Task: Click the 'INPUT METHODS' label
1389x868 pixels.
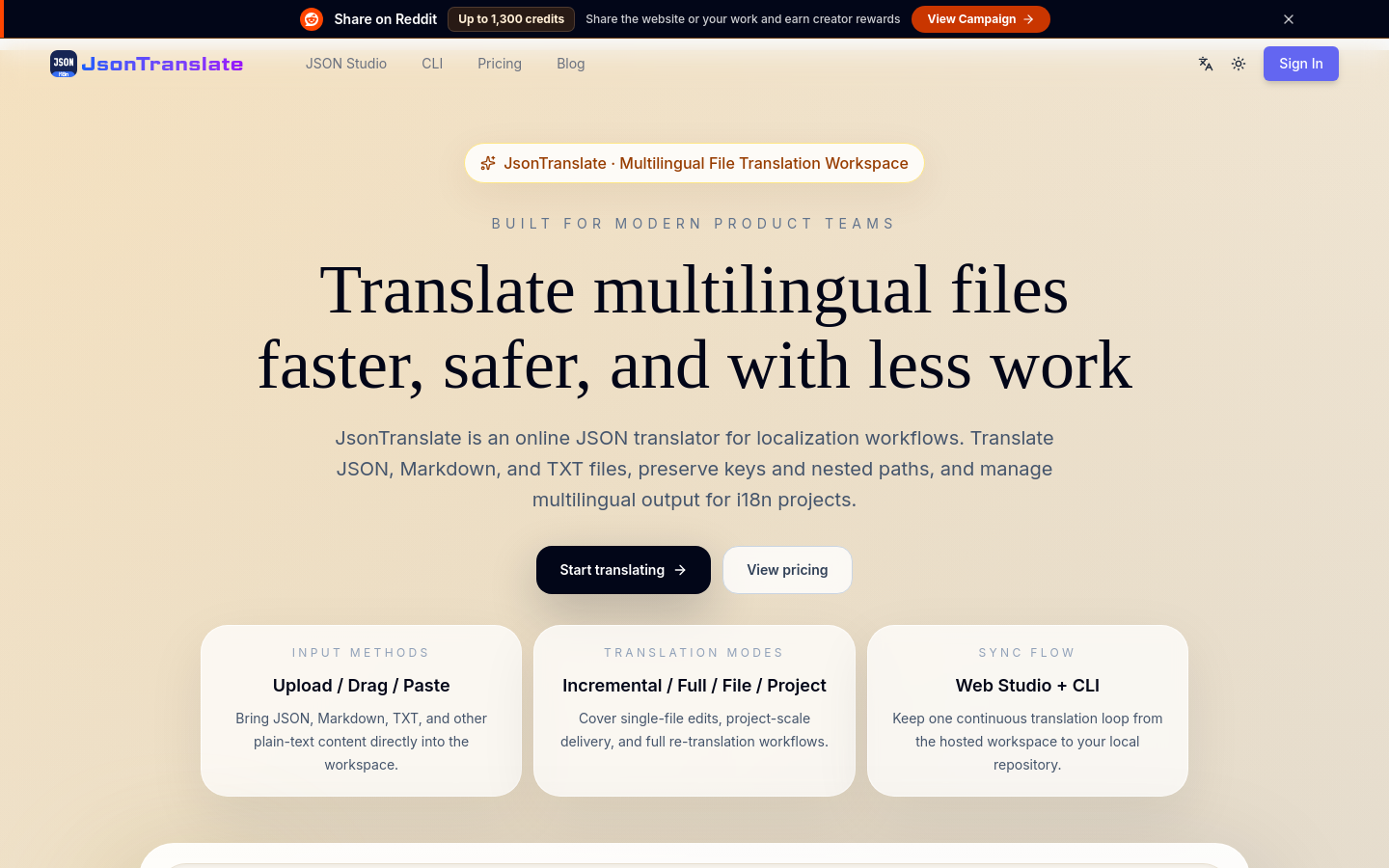Action: (361, 653)
